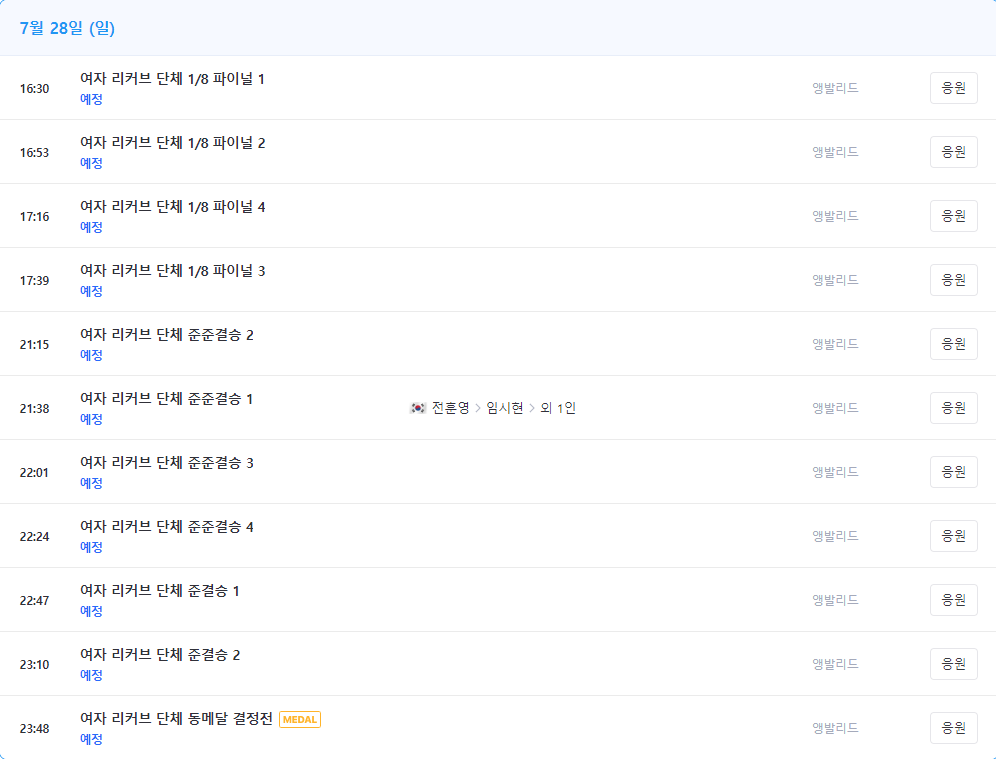Click 응원 button for 동메달 결정전
This screenshot has height=759, width=996.
click(x=953, y=728)
